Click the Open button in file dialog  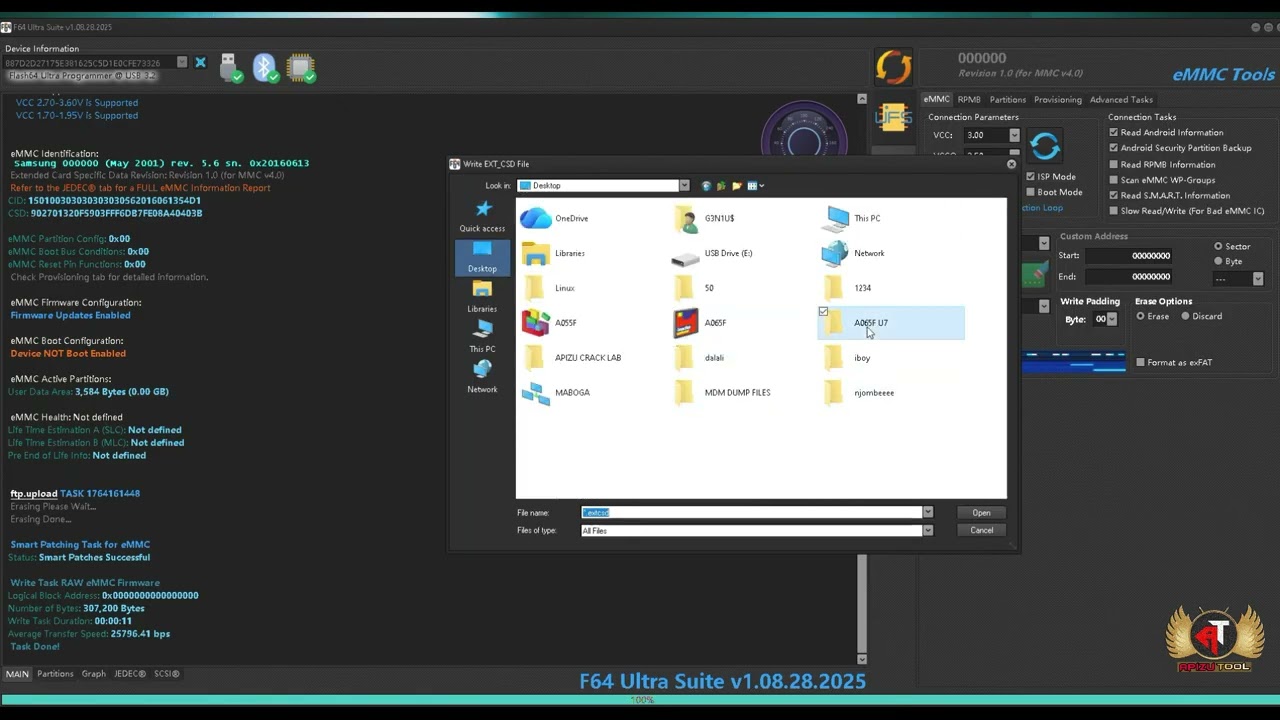[x=981, y=512]
